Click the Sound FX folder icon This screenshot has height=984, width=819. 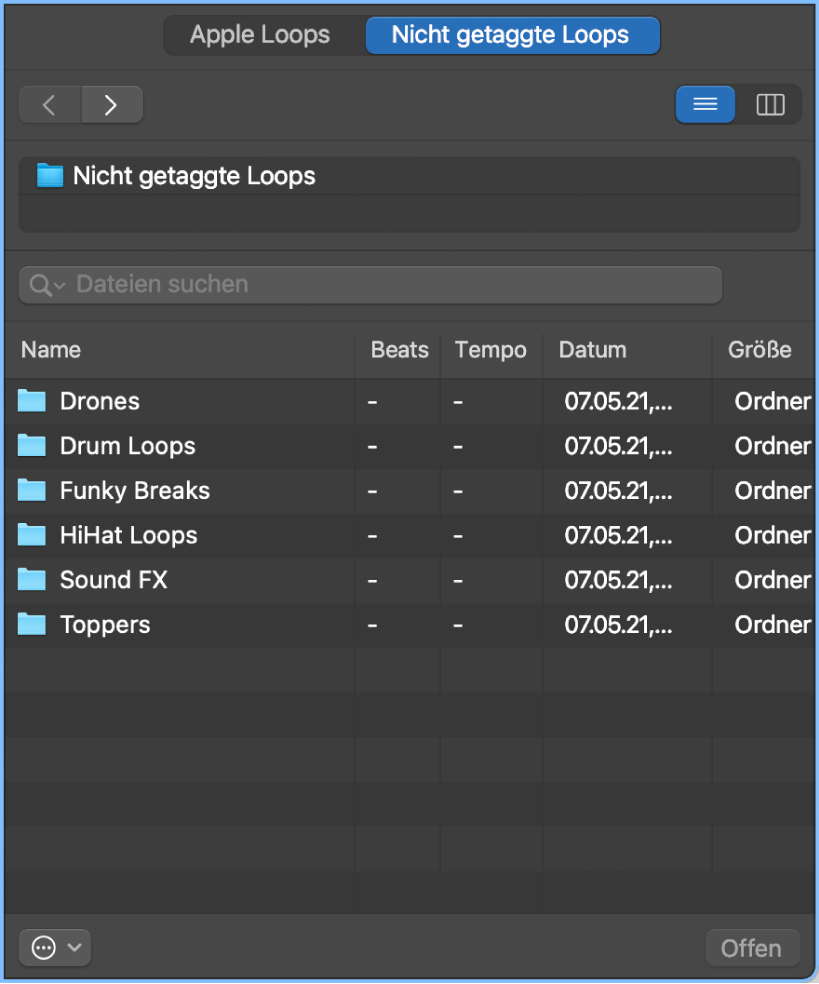(31, 580)
